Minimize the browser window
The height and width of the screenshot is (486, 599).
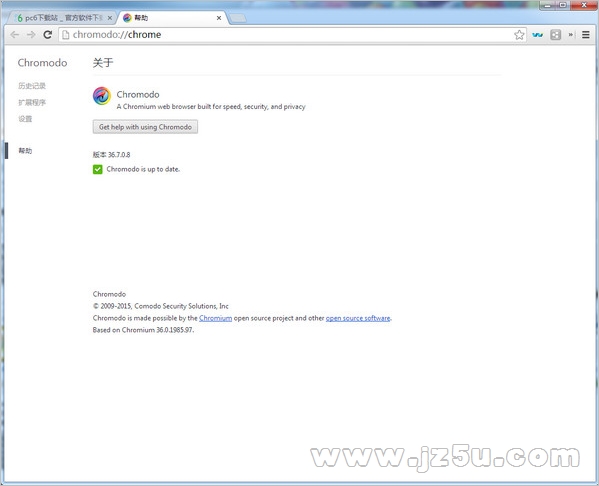pos(547,5)
